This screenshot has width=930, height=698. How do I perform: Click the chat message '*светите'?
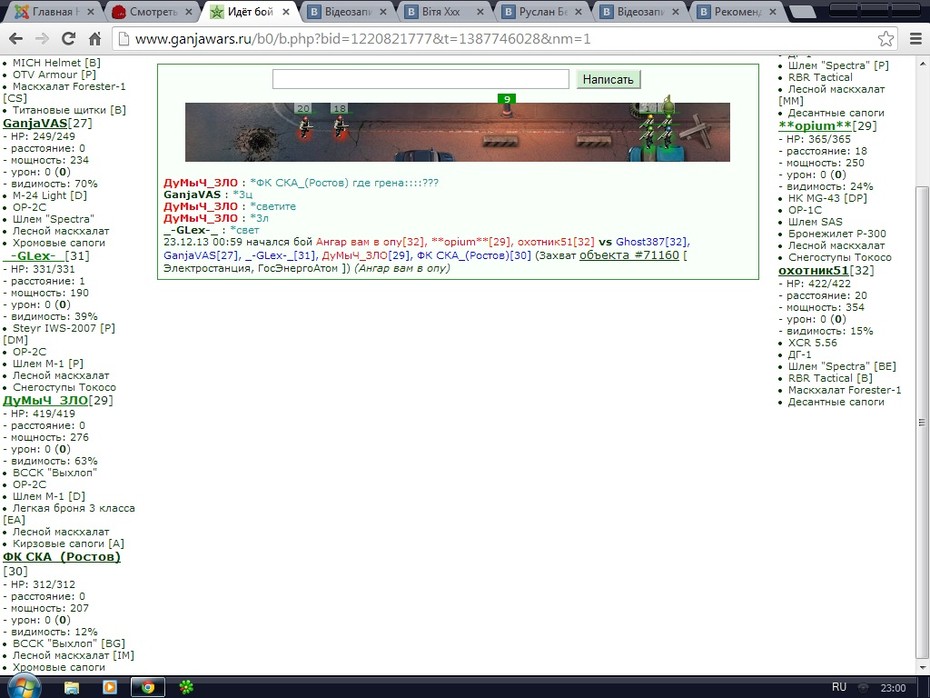point(273,206)
